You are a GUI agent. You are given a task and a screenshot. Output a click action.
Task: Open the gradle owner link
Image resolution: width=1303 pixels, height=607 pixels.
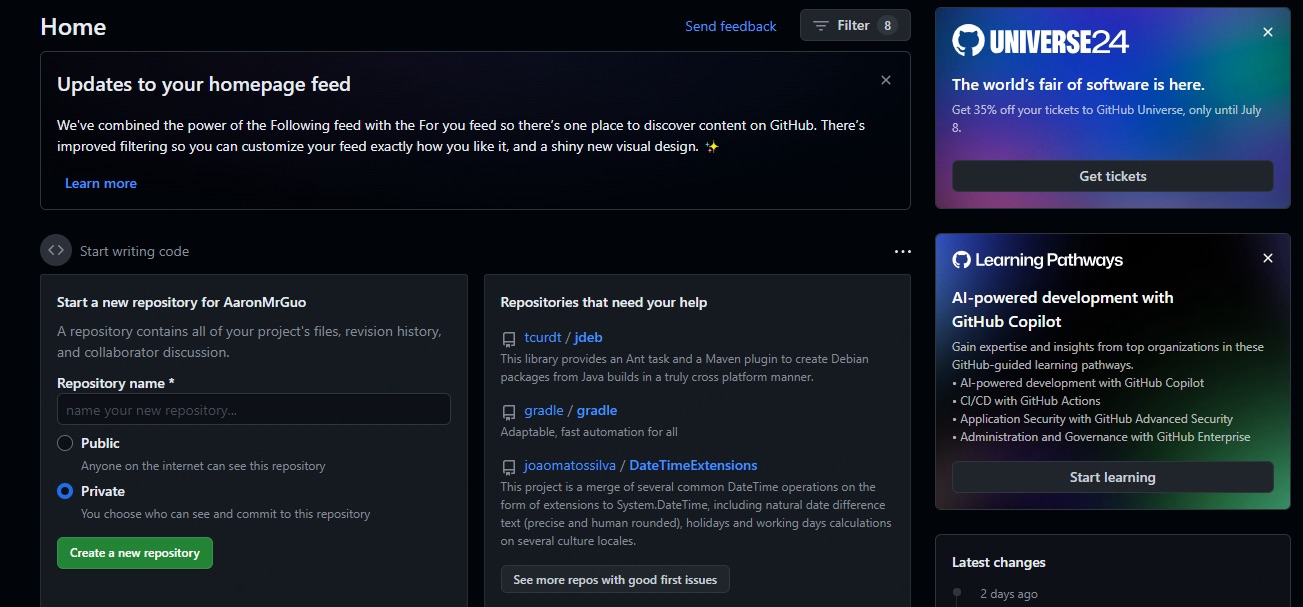(x=544, y=410)
